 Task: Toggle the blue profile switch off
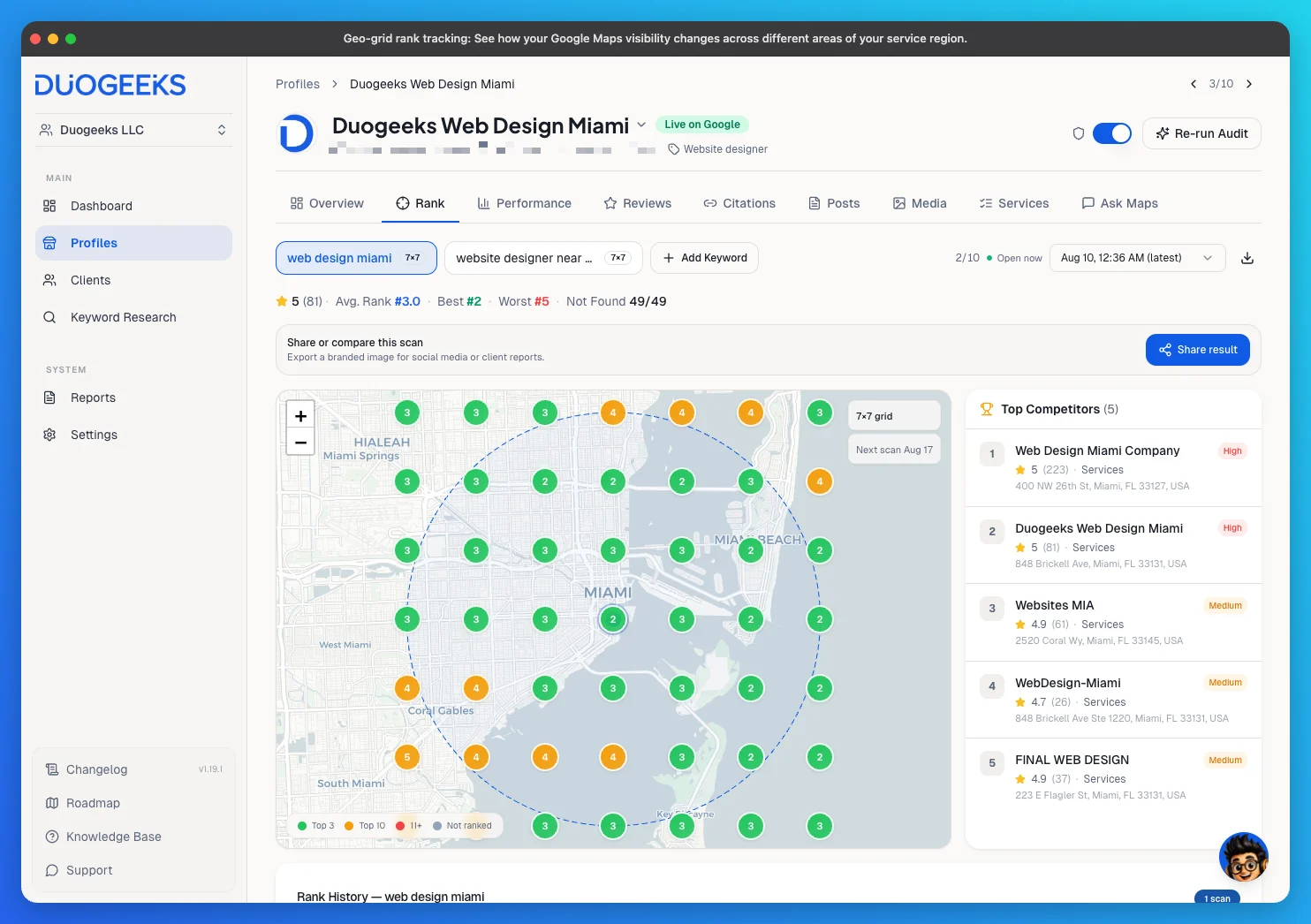tap(1112, 133)
